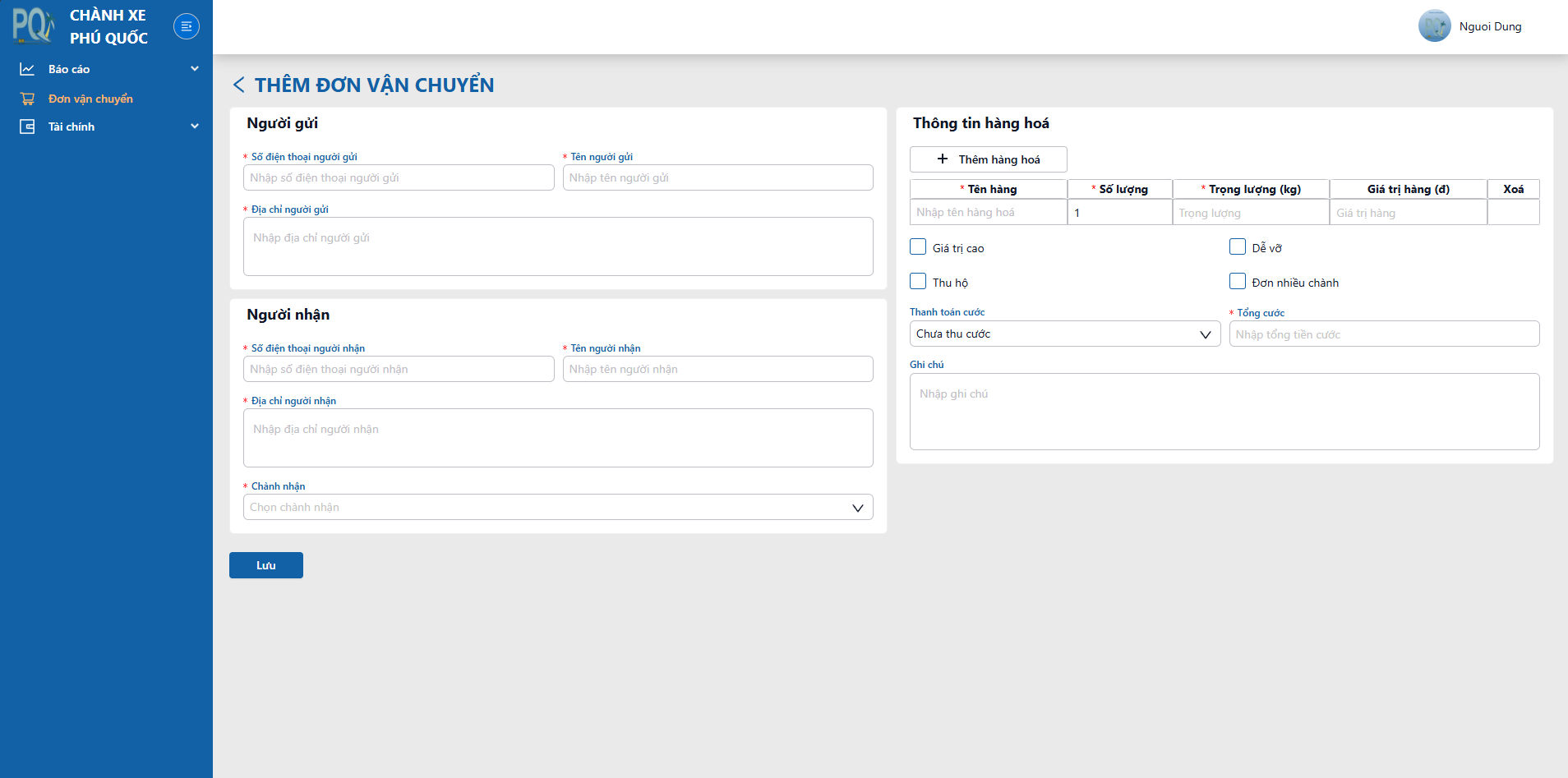This screenshot has width=1568, height=778.
Task: Open the Chọn chành nhận dropdown
Action: tap(558, 507)
